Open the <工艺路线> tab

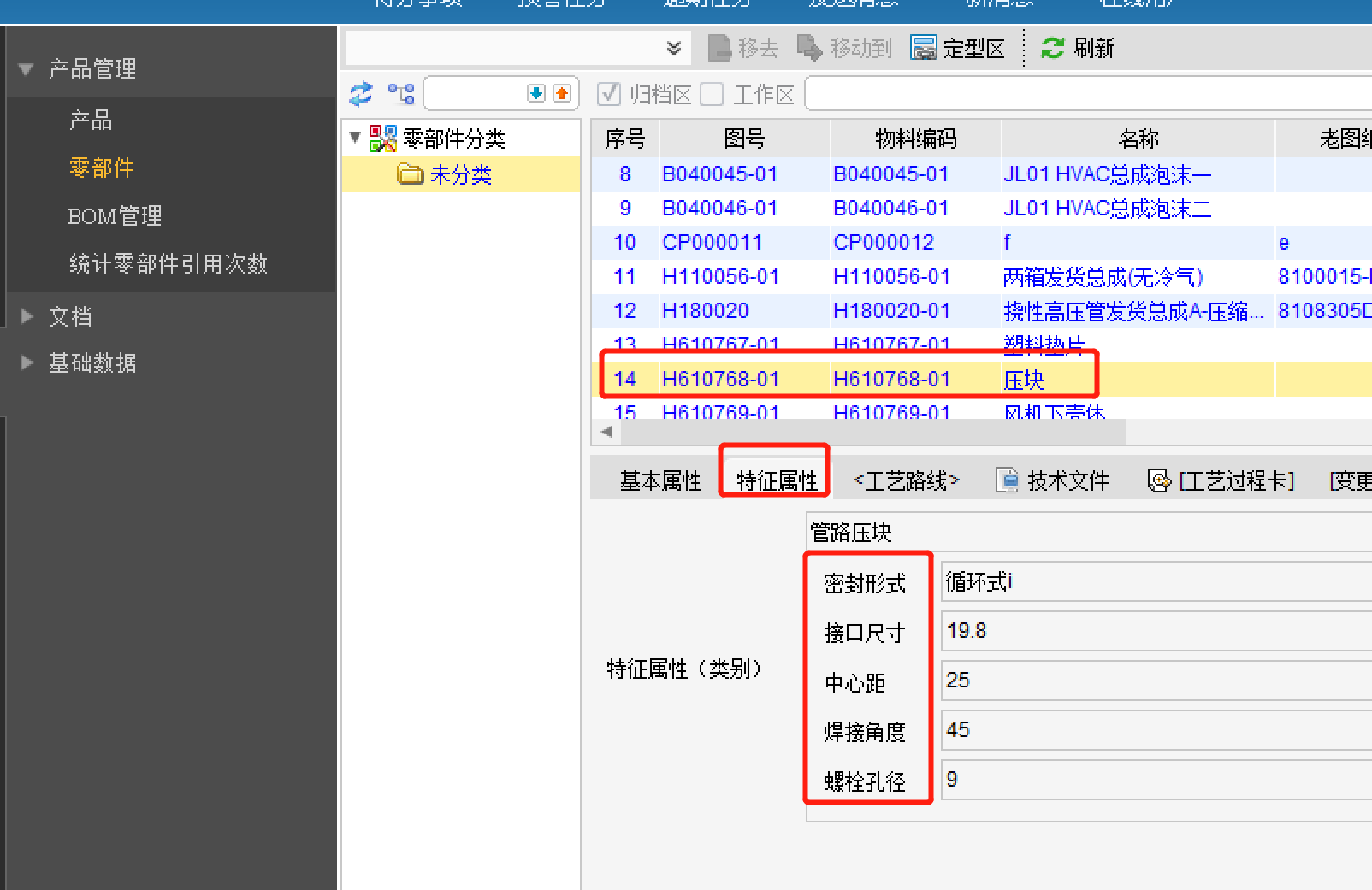coord(907,480)
